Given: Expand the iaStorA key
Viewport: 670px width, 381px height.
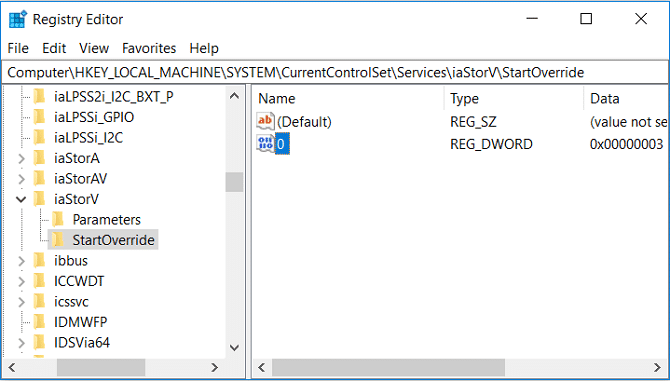Looking at the screenshot, I should (x=21, y=158).
